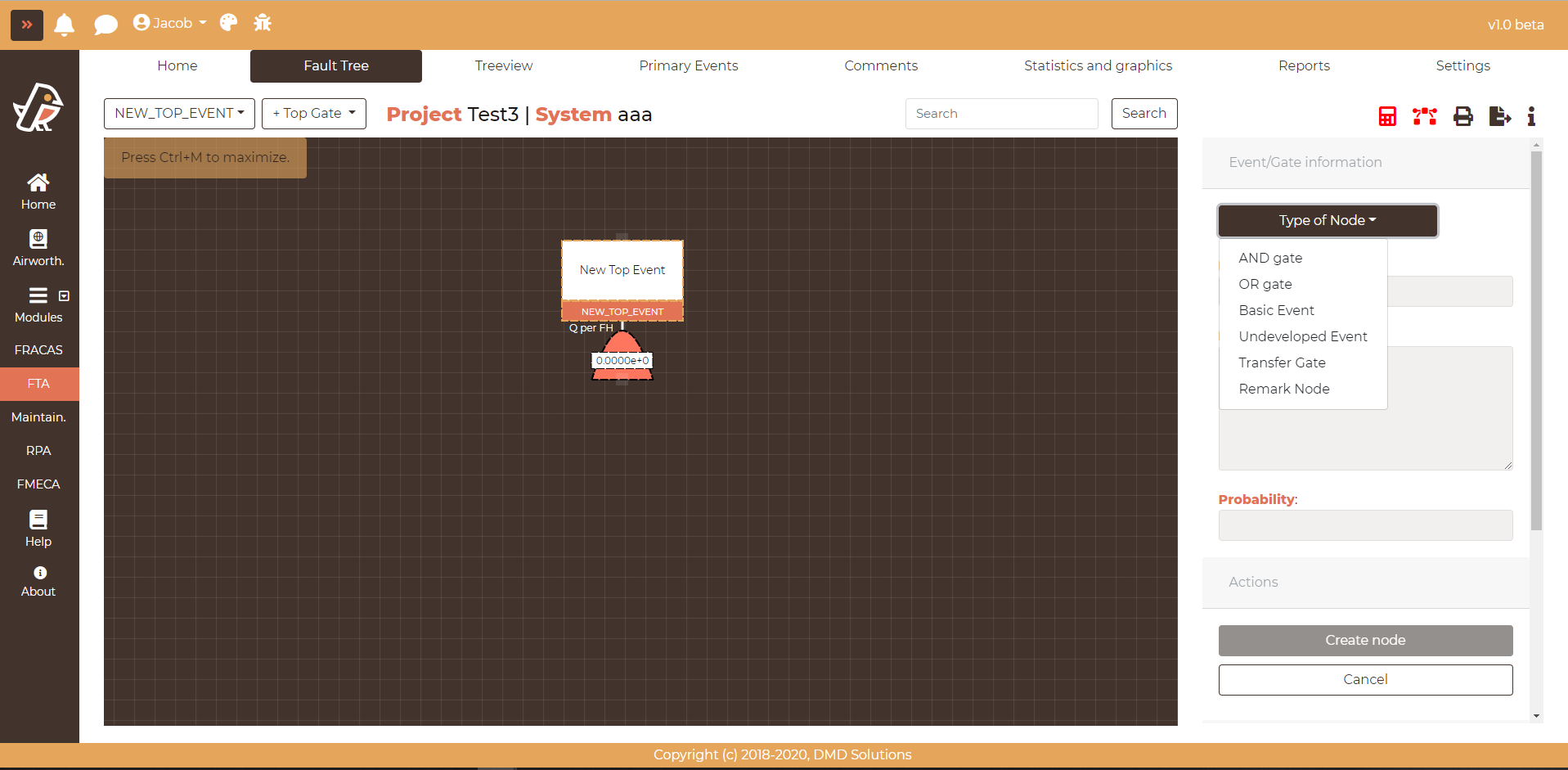
Task: Expand the + Top Gate dropdown
Action: click(x=313, y=114)
